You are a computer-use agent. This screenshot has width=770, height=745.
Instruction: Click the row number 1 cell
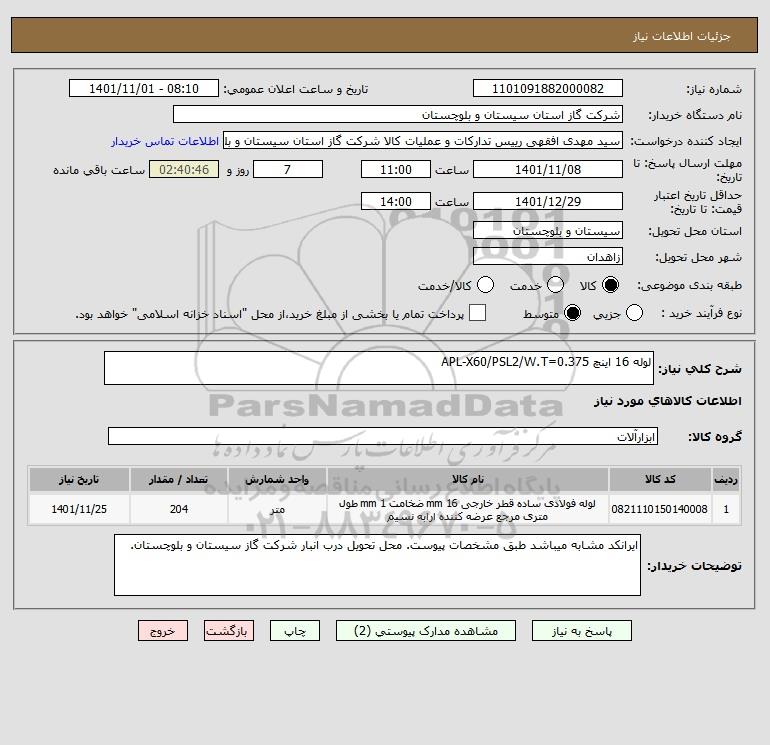pos(726,509)
